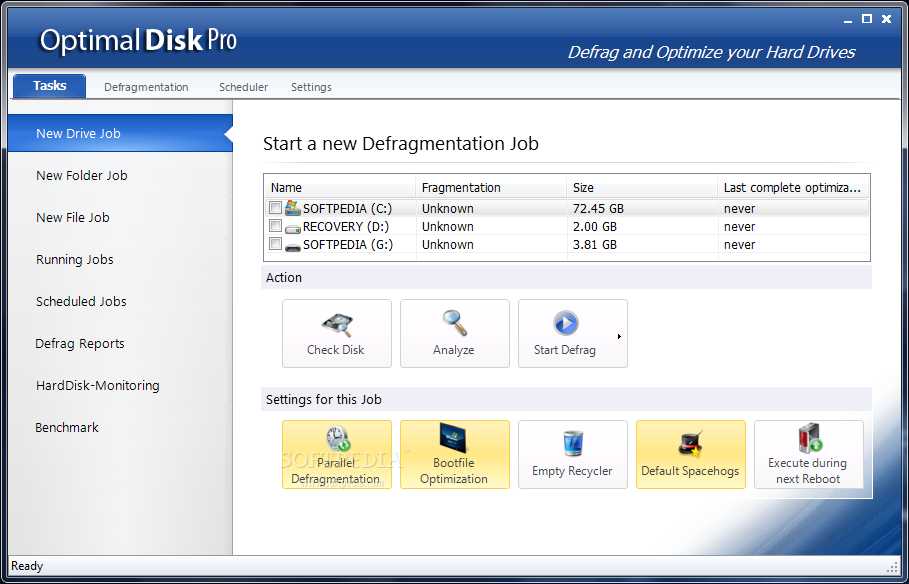
Task: Check the SOFTPEDIA (G:) drive checkbox
Action: (x=275, y=244)
